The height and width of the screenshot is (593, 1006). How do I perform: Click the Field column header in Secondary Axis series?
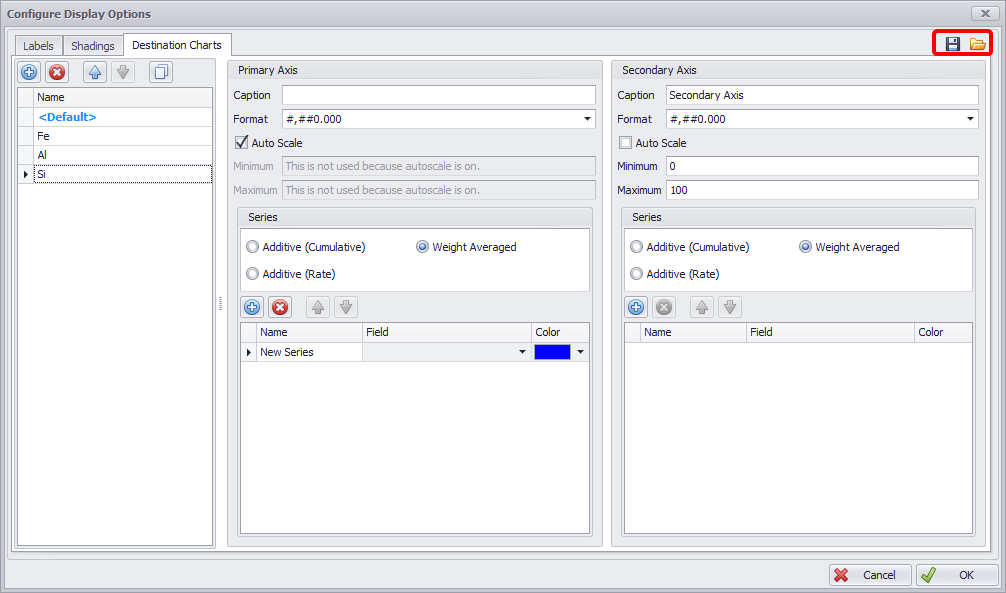tap(830, 332)
